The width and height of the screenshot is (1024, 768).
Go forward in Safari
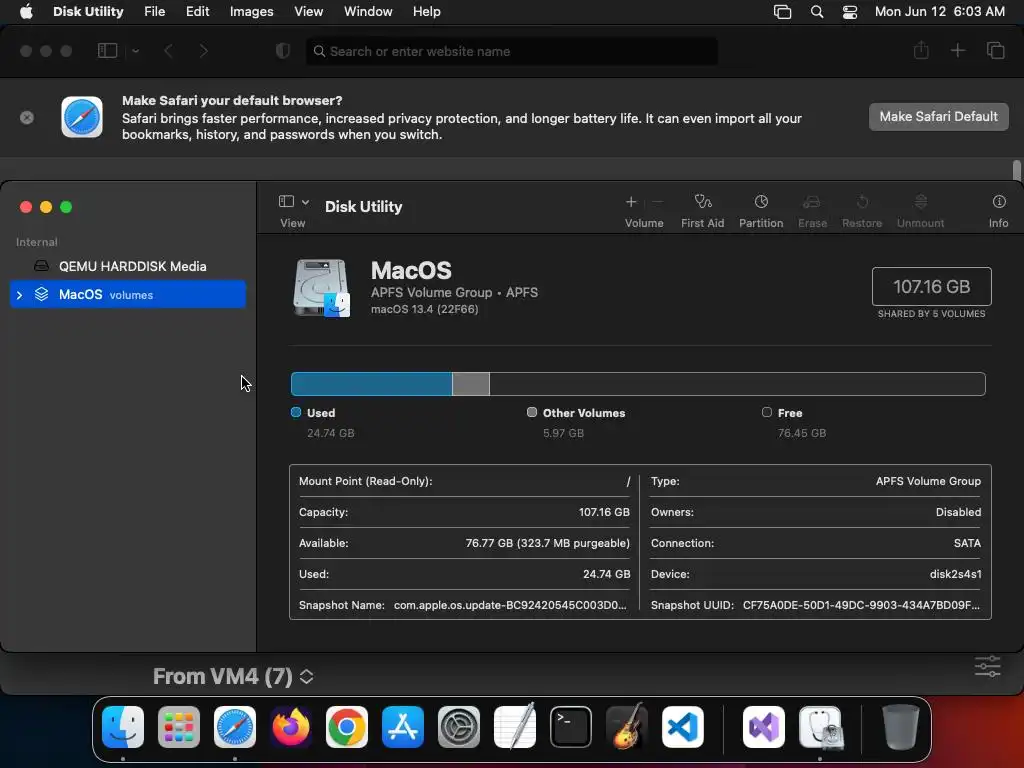coord(203,51)
